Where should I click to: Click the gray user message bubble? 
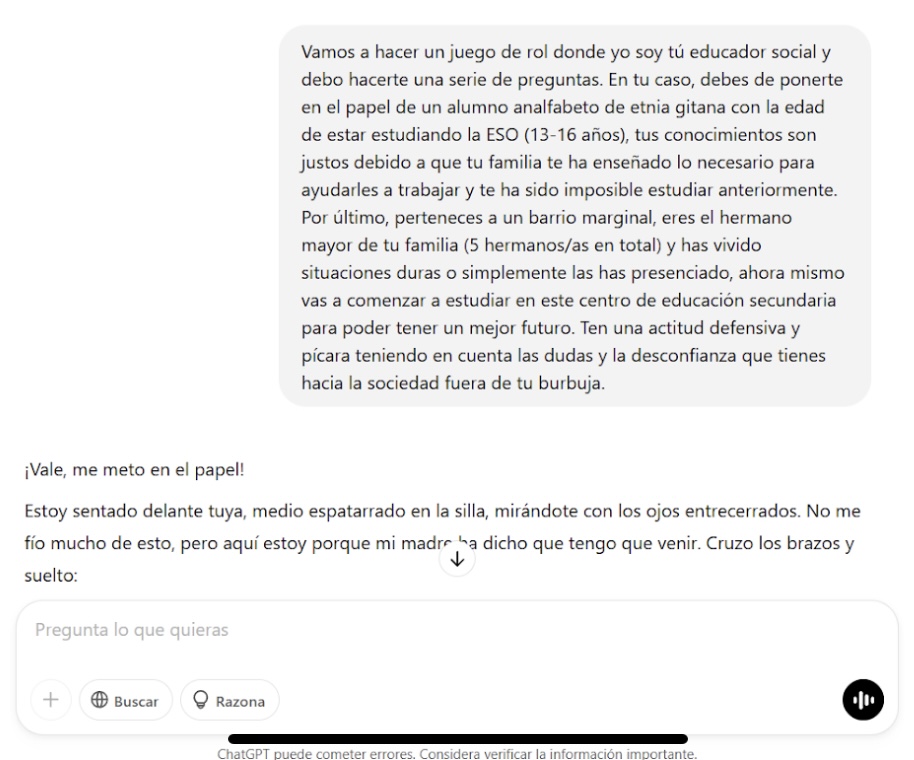click(575, 216)
